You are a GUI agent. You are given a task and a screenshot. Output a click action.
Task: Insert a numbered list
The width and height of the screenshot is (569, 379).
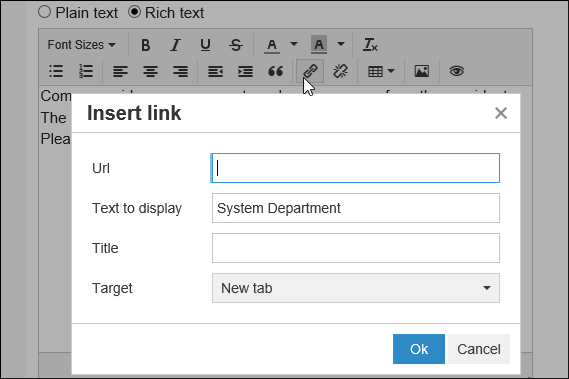86,71
